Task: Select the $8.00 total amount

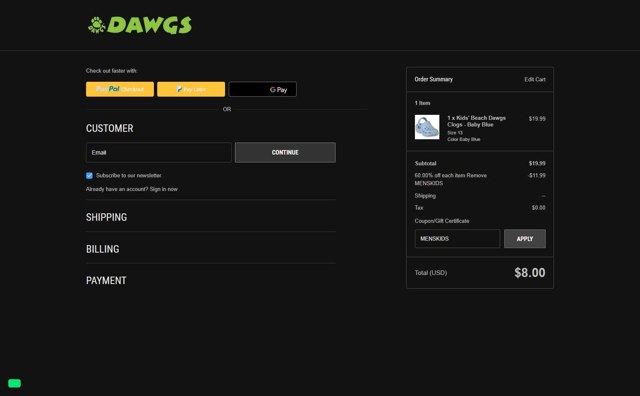Action: (x=529, y=272)
